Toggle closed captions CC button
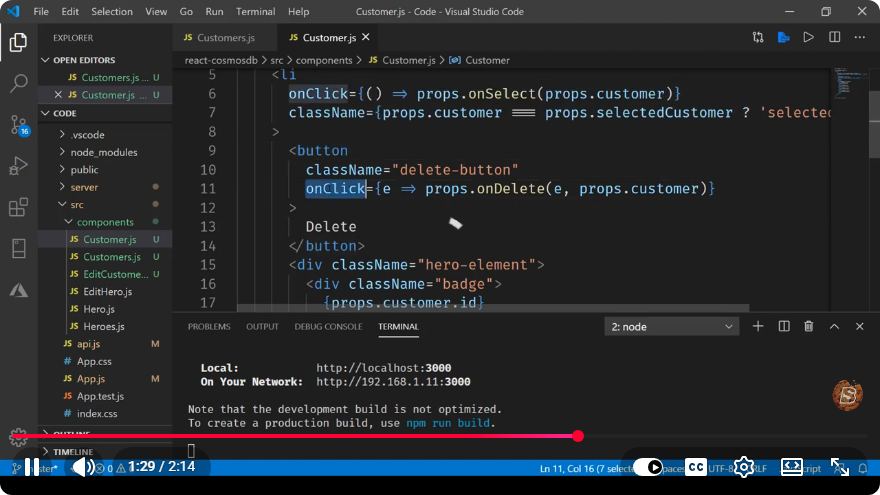This screenshot has width=880, height=495. 696,467
